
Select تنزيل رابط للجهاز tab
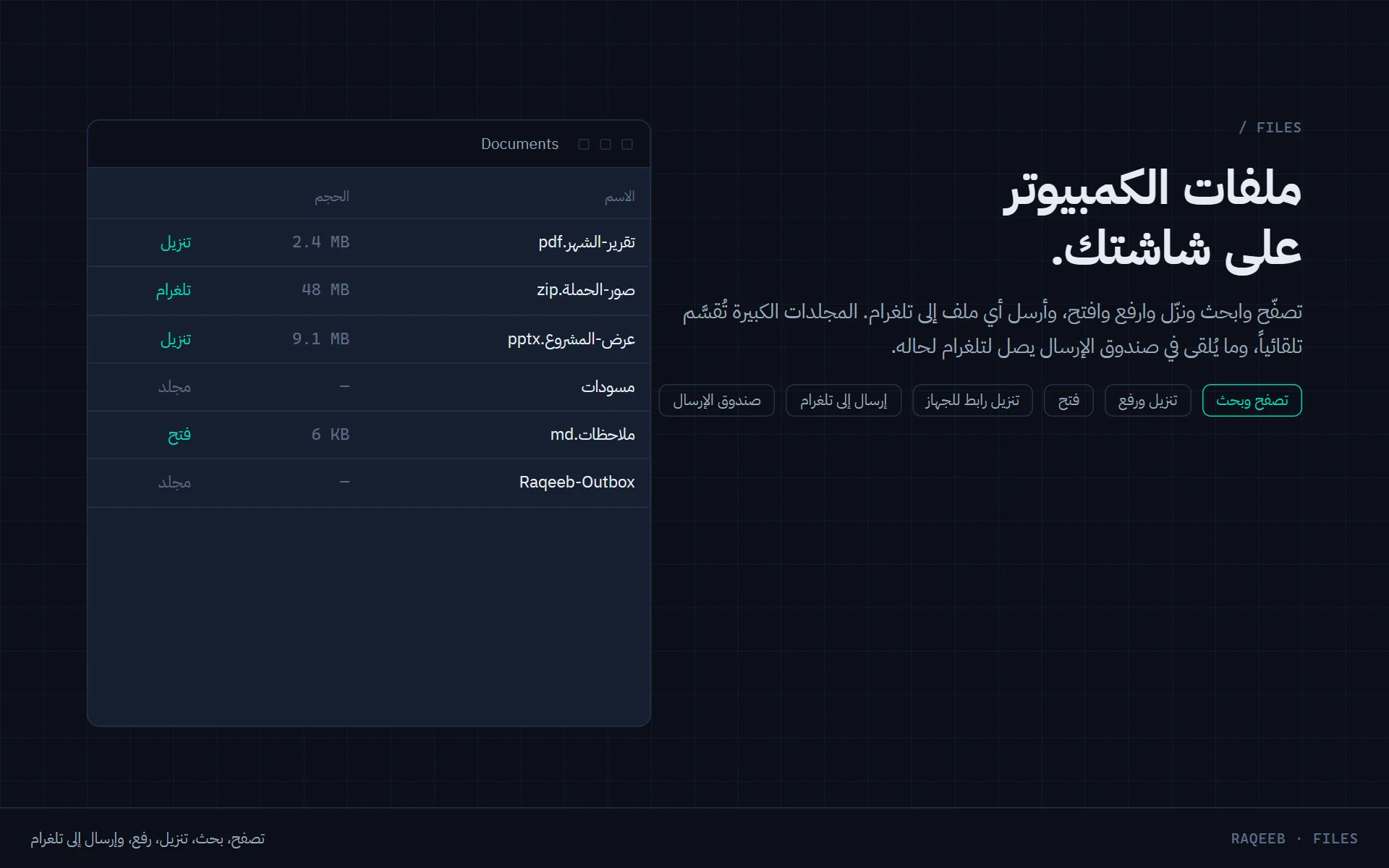click(x=972, y=400)
